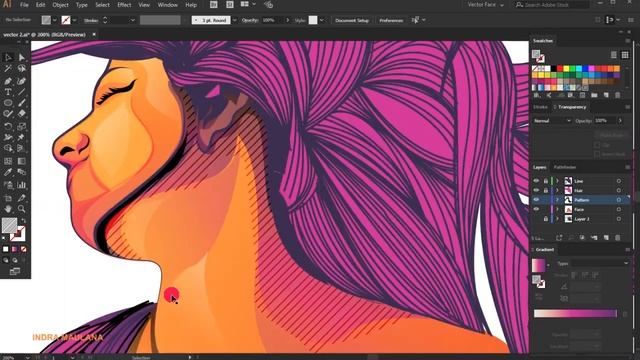This screenshot has width=640, height=360.
Task: Expand Layer 2 contents
Action: point(557,219)
